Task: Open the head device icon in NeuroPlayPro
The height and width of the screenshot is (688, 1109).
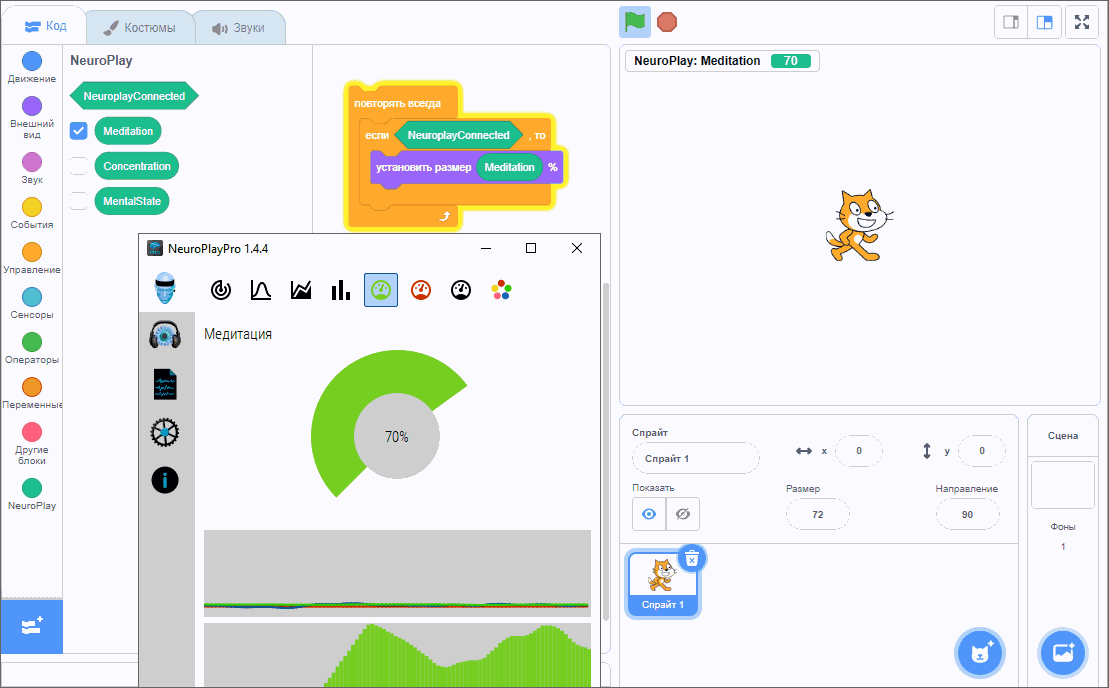Action: click(165, 288)
